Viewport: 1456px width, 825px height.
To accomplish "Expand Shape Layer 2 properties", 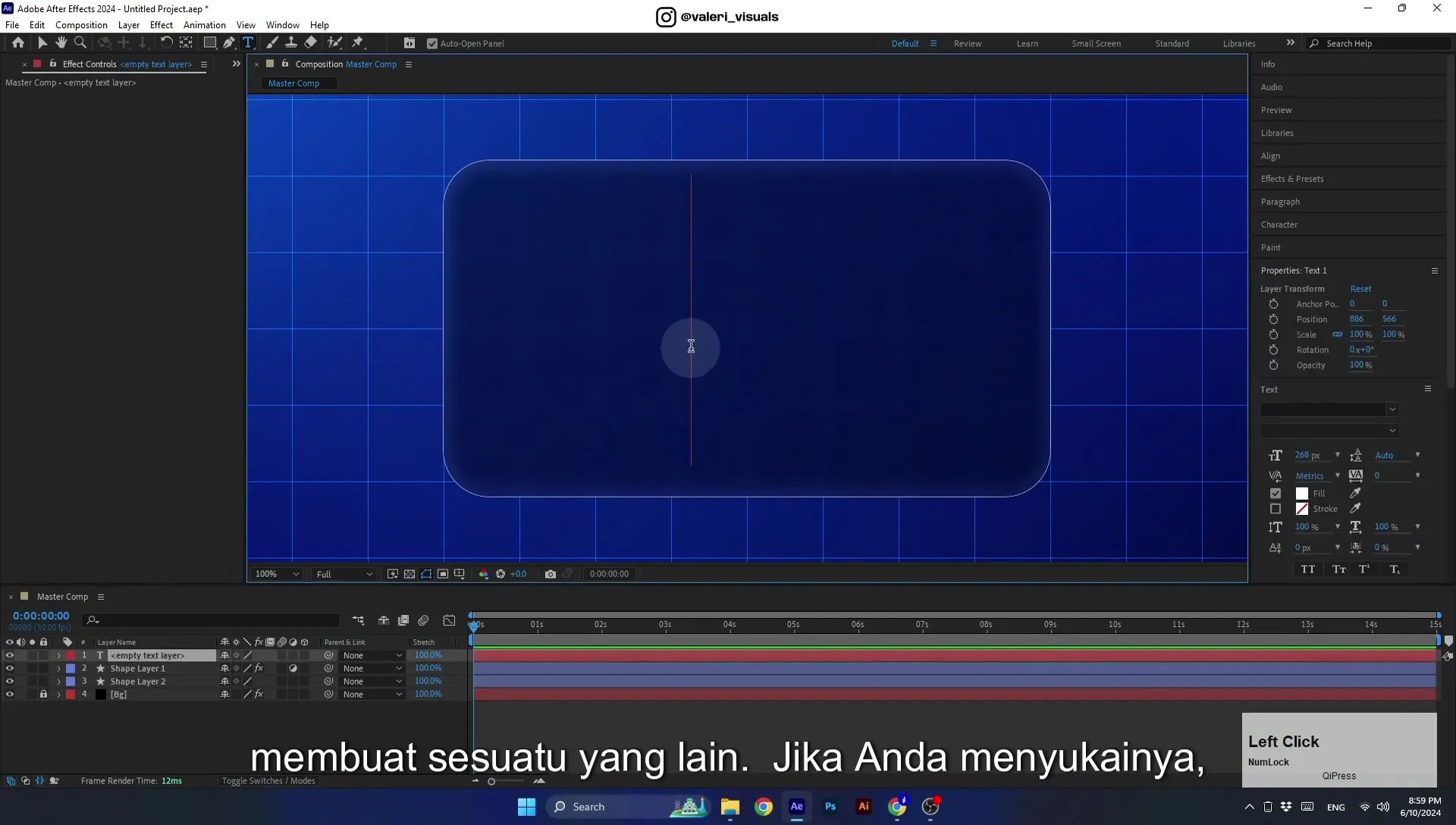I will [58, 681].
